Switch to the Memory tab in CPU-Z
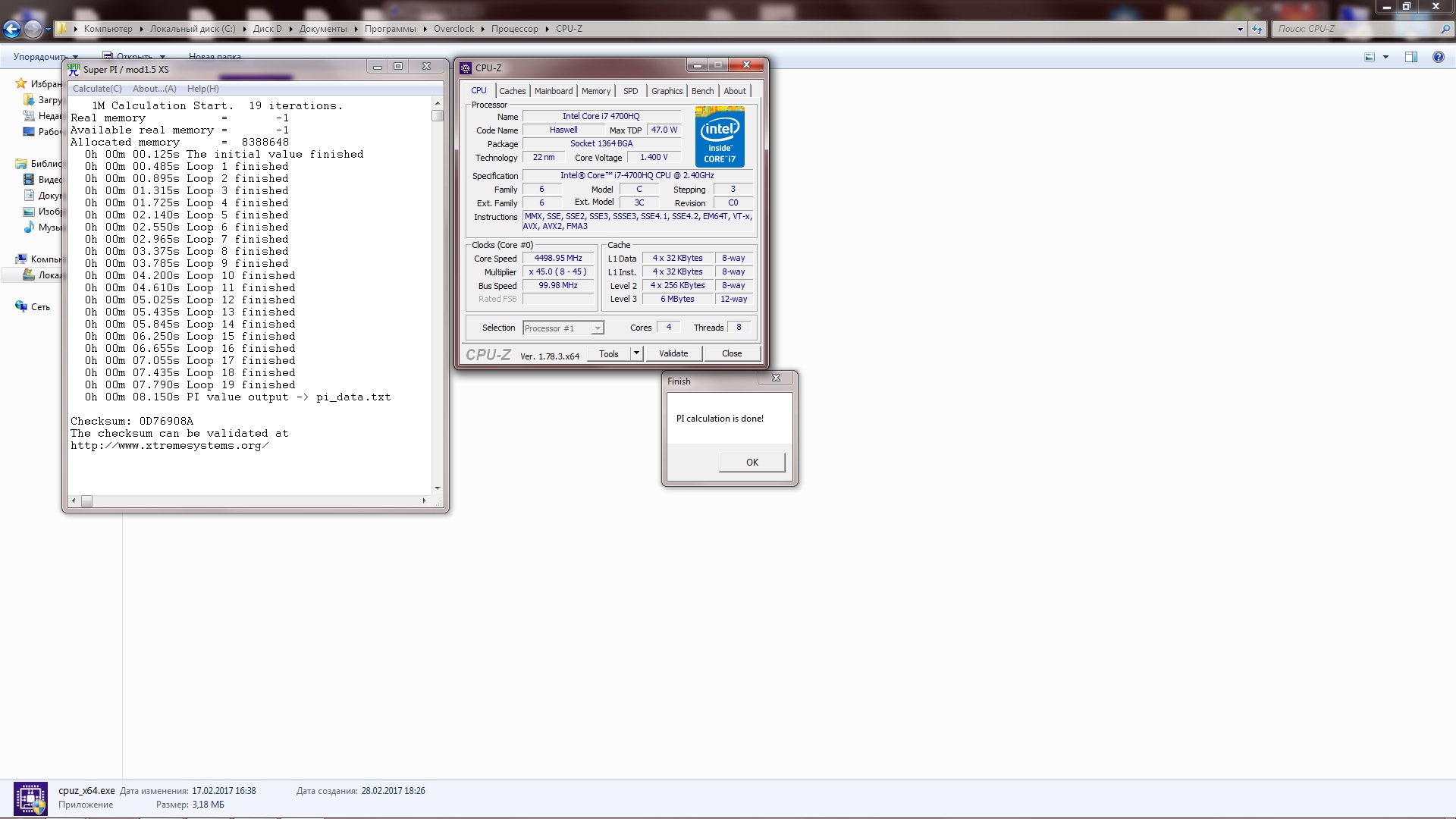 [596, 91]
